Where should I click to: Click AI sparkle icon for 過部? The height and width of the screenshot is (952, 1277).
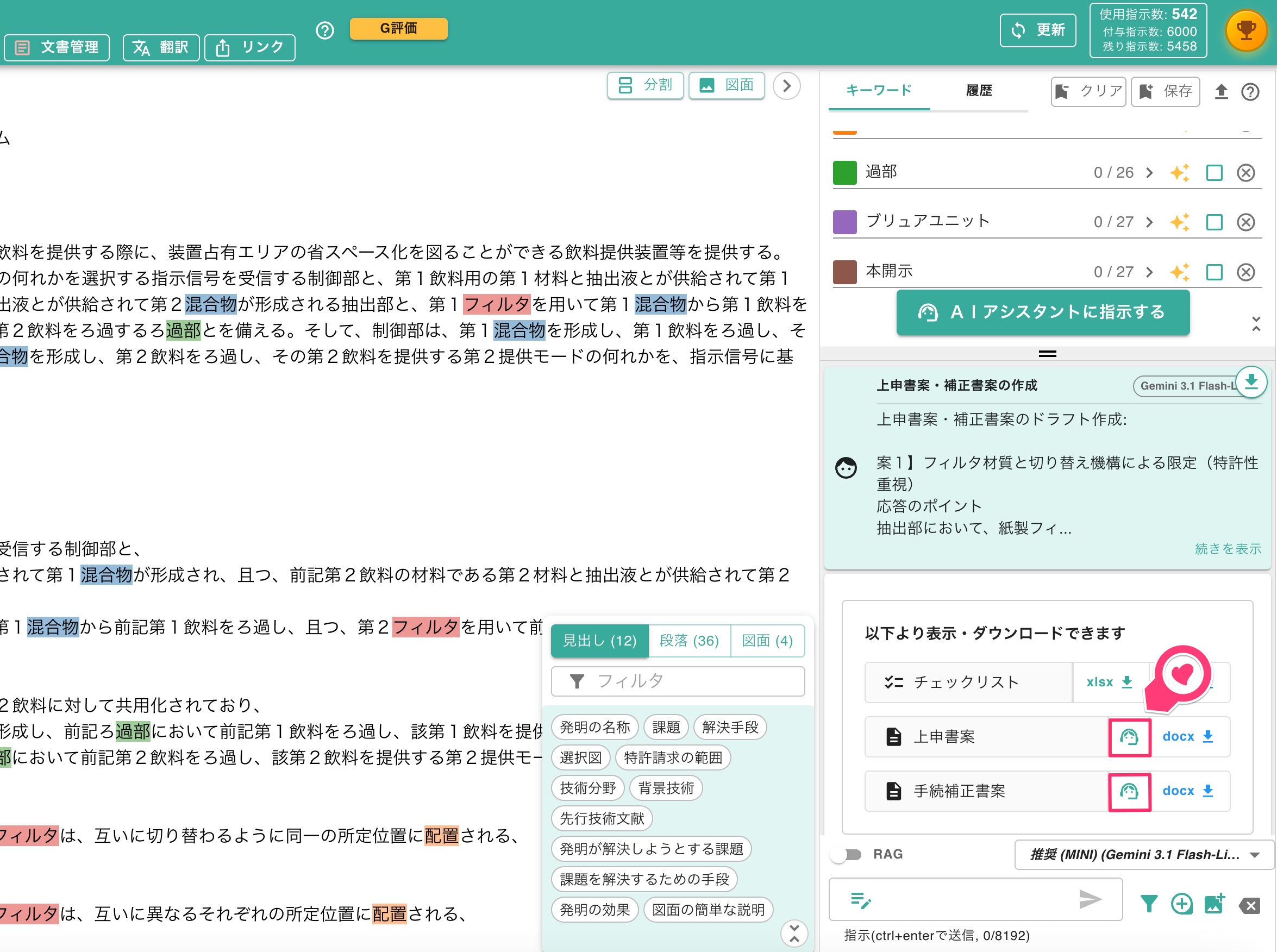[1180, 173]
